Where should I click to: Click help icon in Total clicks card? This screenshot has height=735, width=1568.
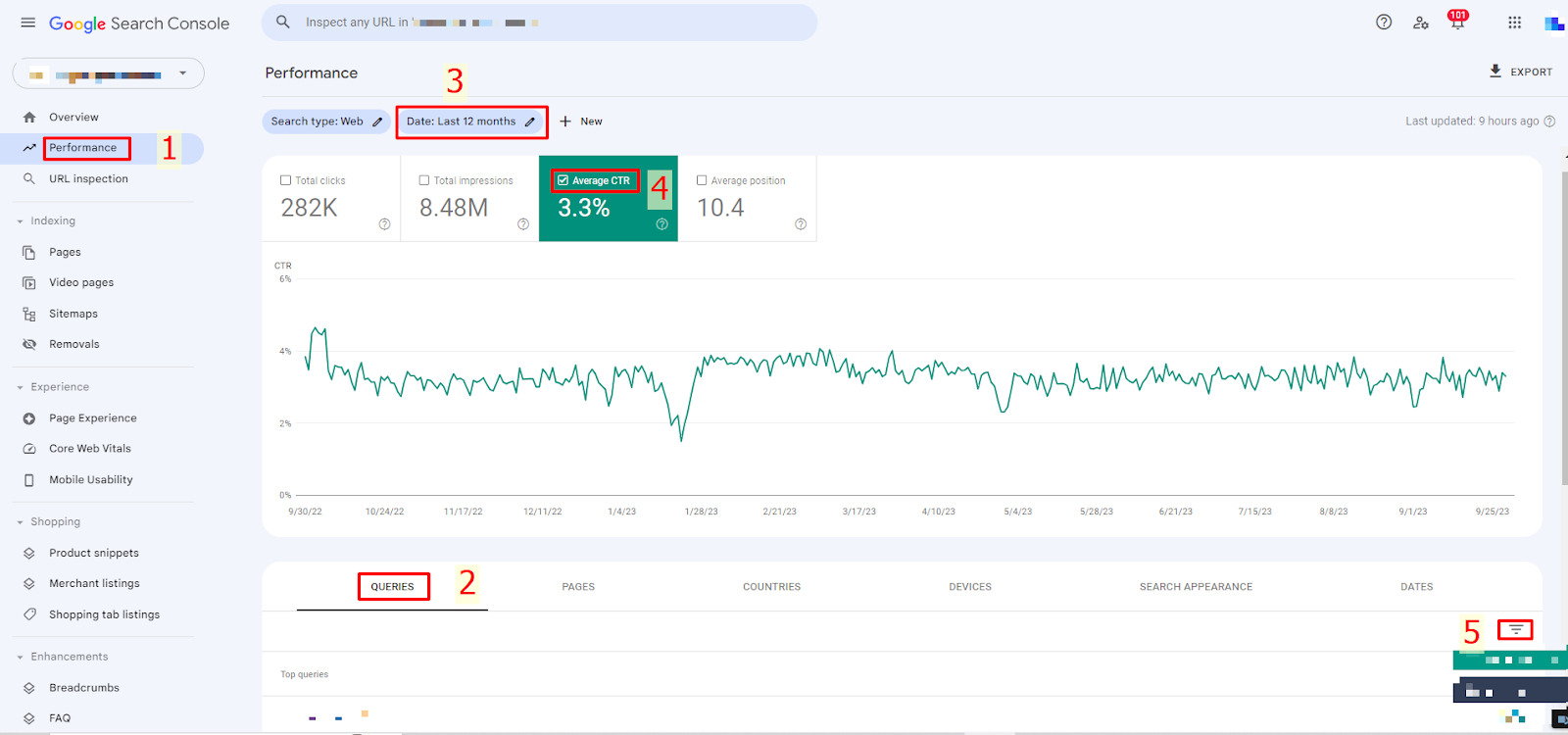pyautogui.click(x=384, y=224)
